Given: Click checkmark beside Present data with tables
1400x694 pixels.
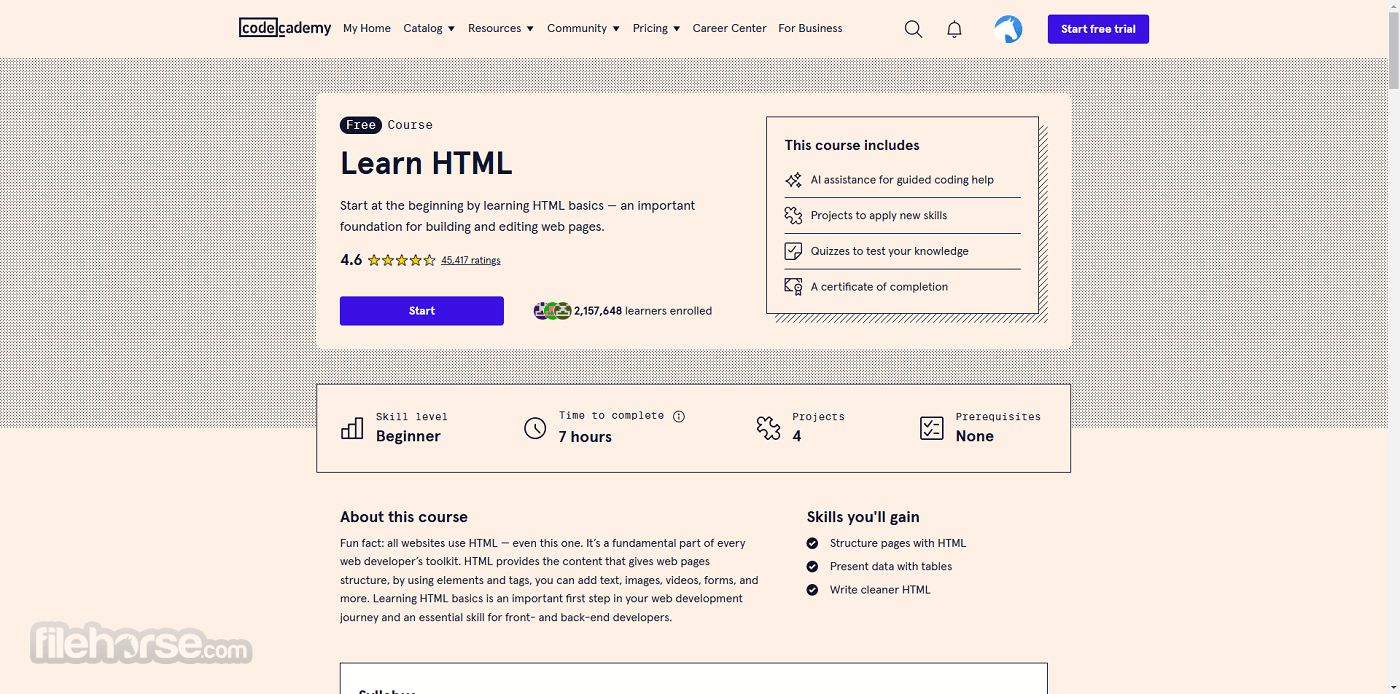Looking at the screenshot, I should point(812,566).
